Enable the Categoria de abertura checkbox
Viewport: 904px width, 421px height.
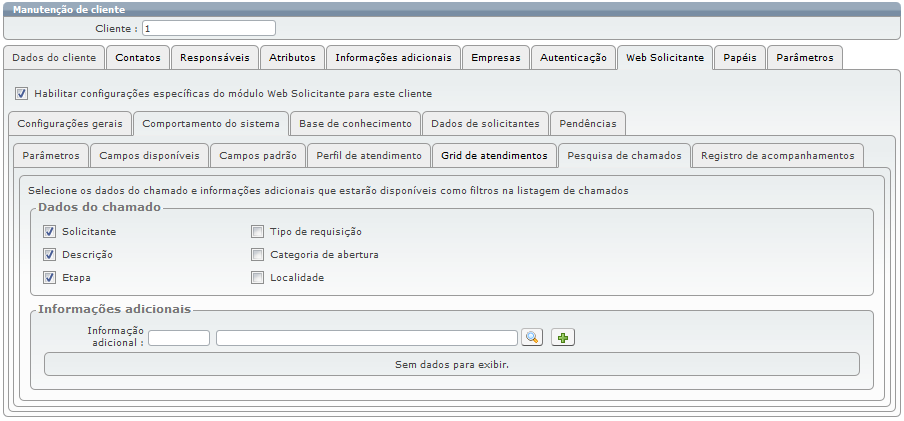257,254
